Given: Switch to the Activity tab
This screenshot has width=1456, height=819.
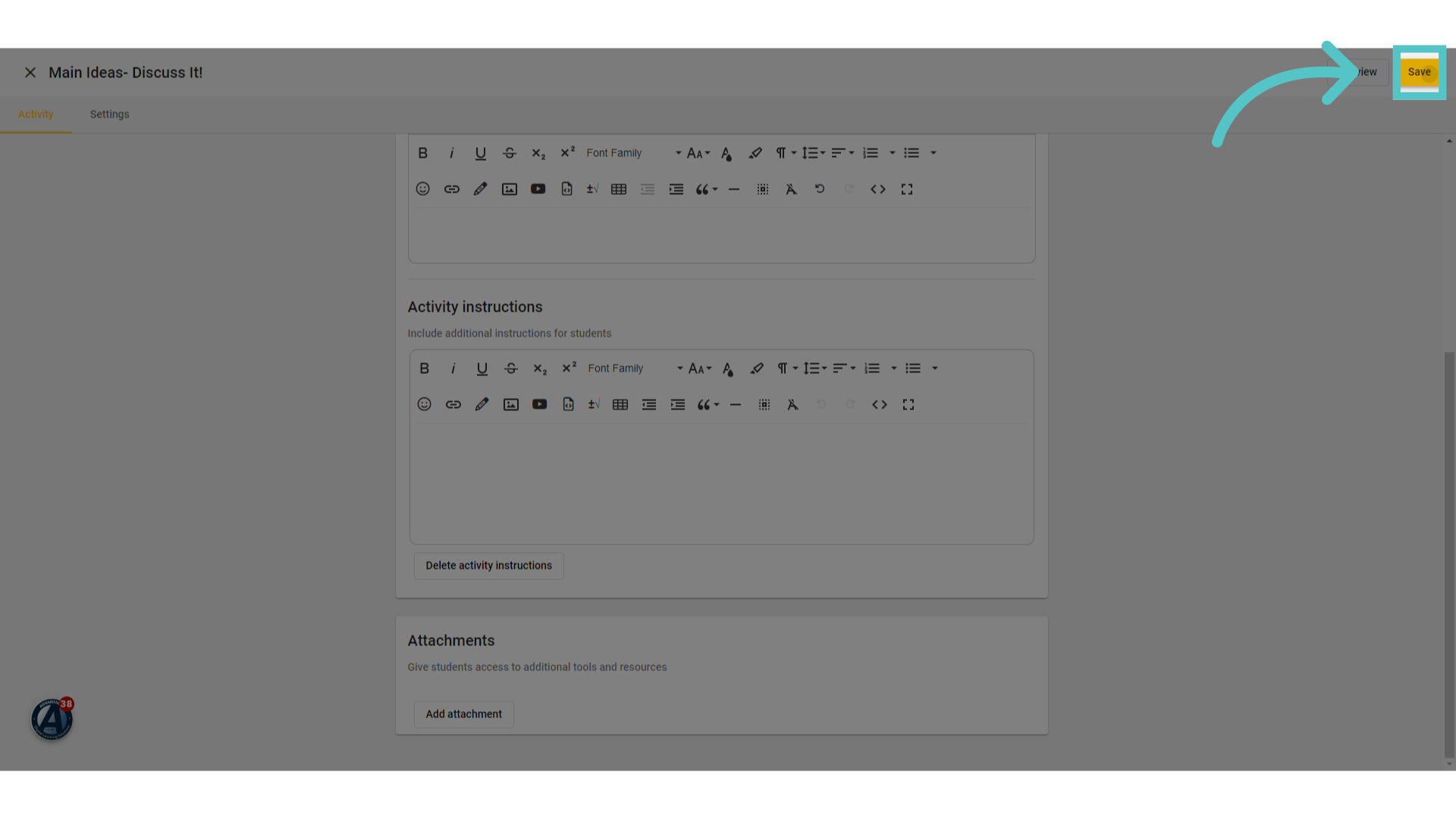Looking at the screenshot, I should tap(36, 115).
